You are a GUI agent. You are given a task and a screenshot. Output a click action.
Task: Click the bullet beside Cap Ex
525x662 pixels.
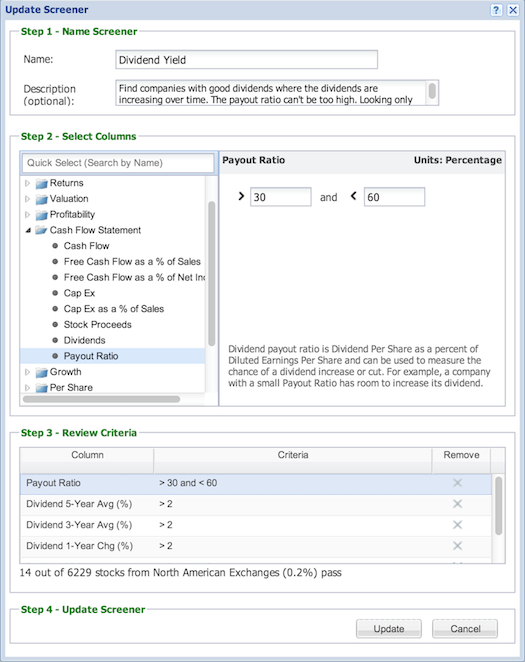point(55,293)
